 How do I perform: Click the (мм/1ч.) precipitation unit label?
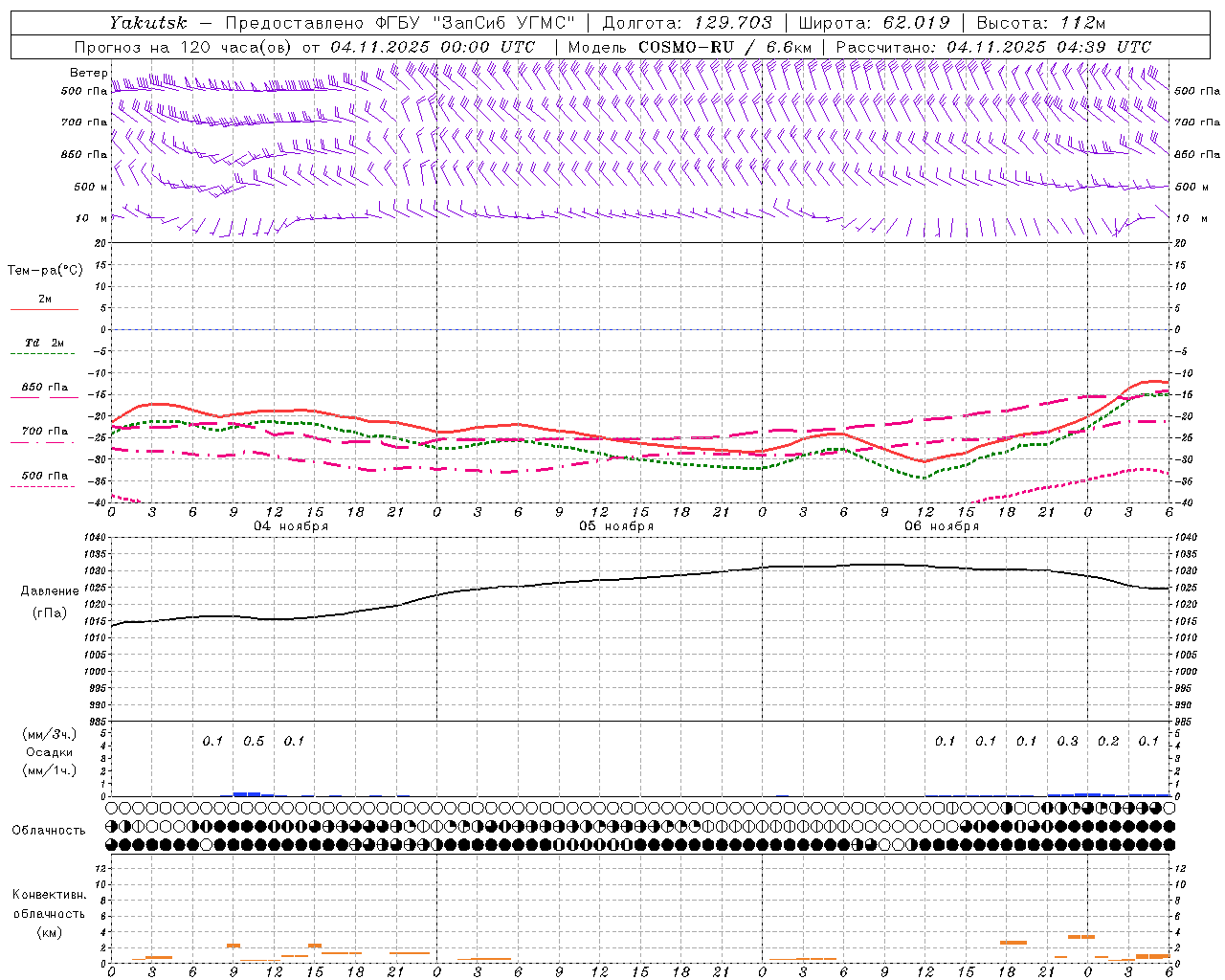[50, 770]
